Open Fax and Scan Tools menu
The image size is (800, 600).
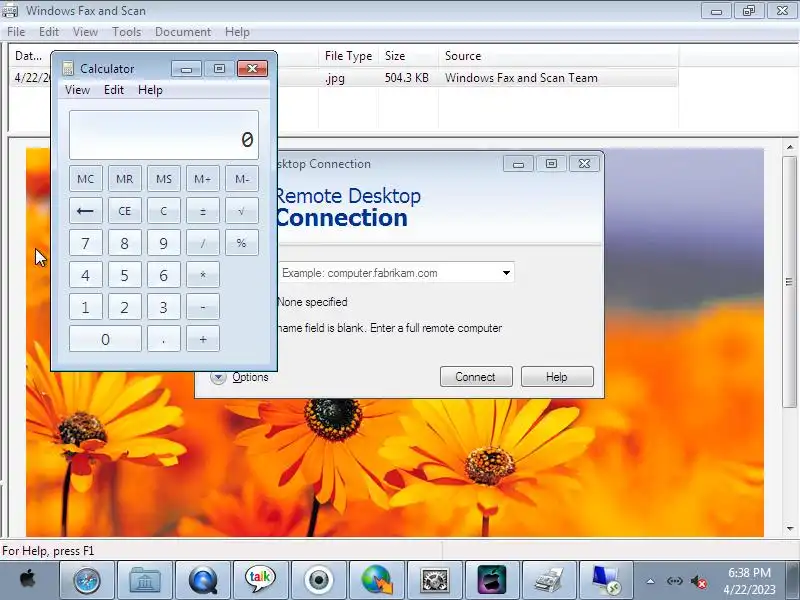pos(127,32)
